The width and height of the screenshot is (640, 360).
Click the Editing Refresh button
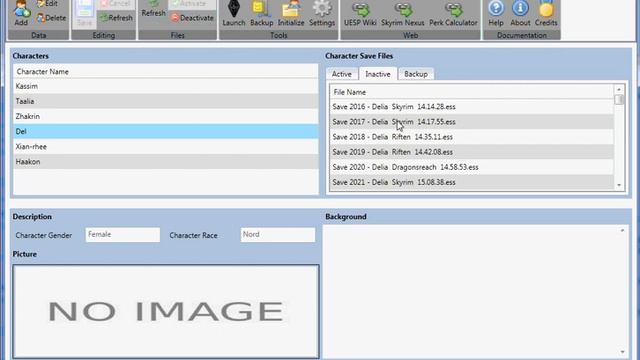pyautogui.click(x=116, y=18)
